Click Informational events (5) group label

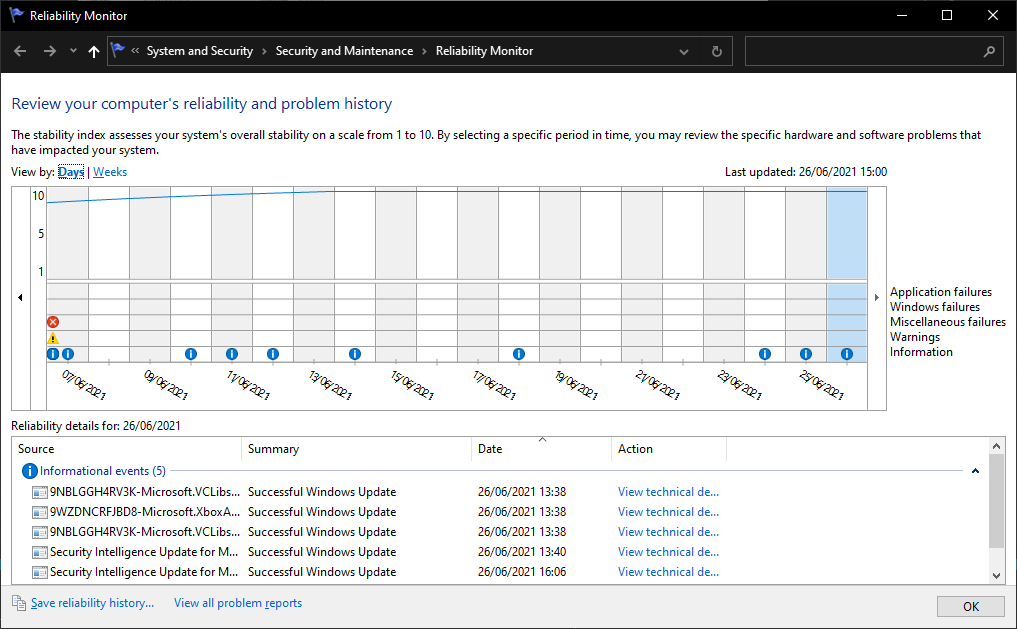pyautogui.click(x=102, y=471)
